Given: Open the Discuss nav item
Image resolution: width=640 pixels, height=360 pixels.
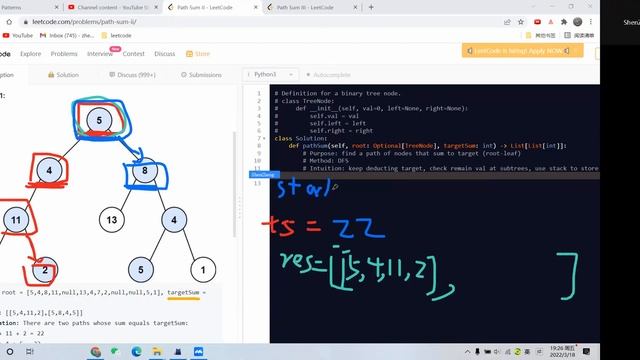Looking at the screenshot, I should pos(164,53).
